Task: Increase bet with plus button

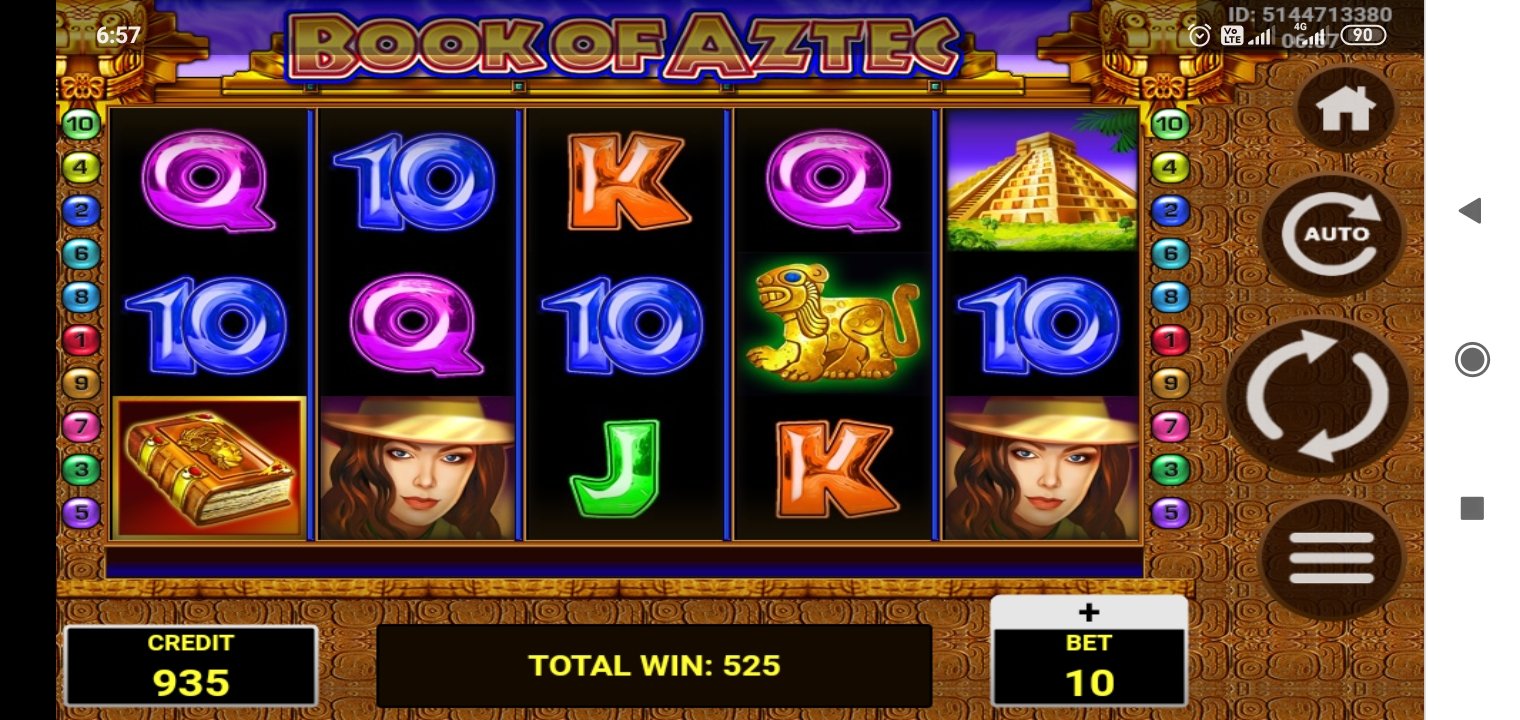Action: click(x=1089, y=612)
